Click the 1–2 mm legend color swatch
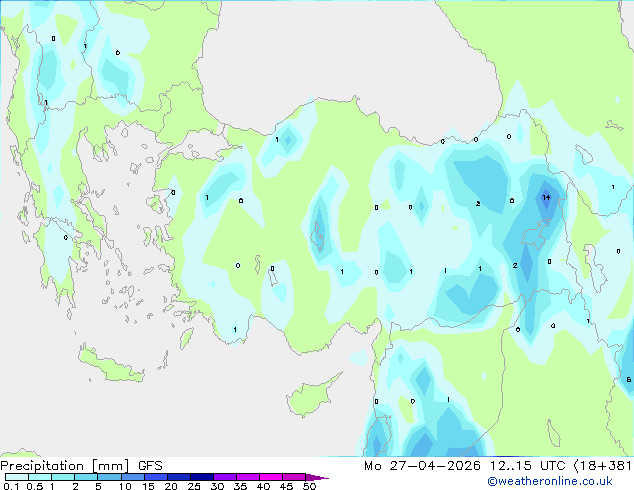The image size is (634, 490). pyautogui.click(x=63, y=477)
